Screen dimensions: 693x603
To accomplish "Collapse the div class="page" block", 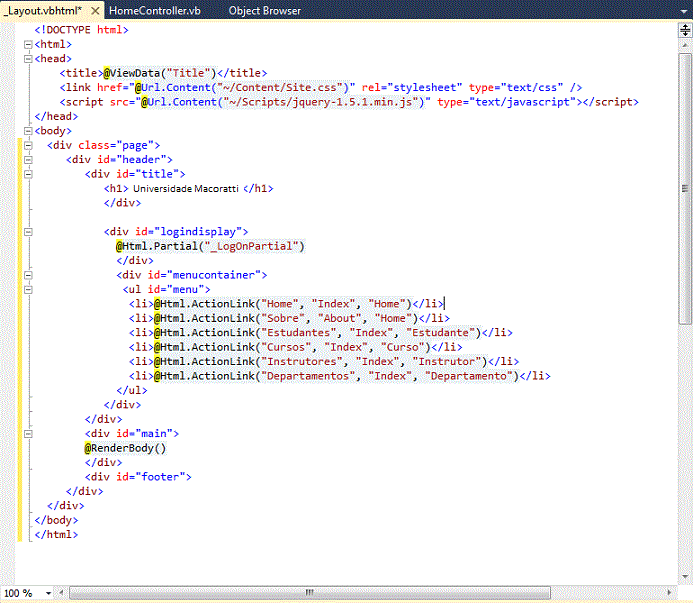I will [x=28, y=145].
